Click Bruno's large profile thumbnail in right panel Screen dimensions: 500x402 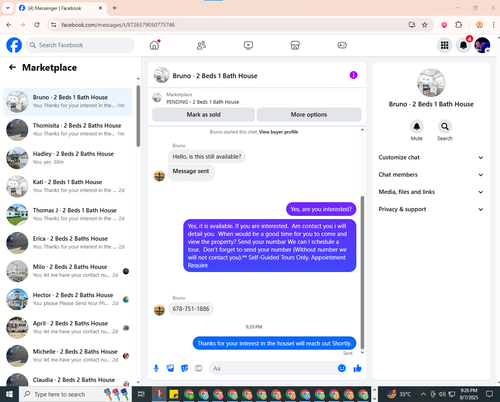(431, 83)
